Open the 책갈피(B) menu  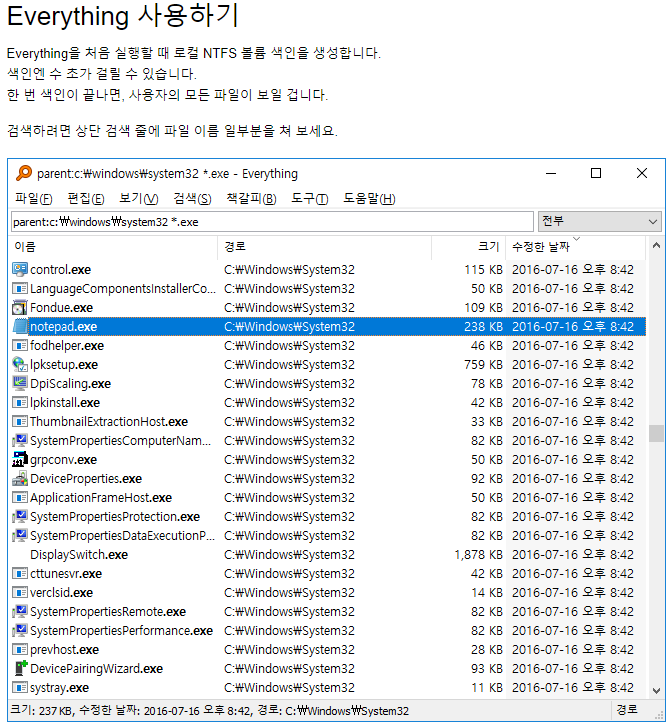click(x=251, y=199)
